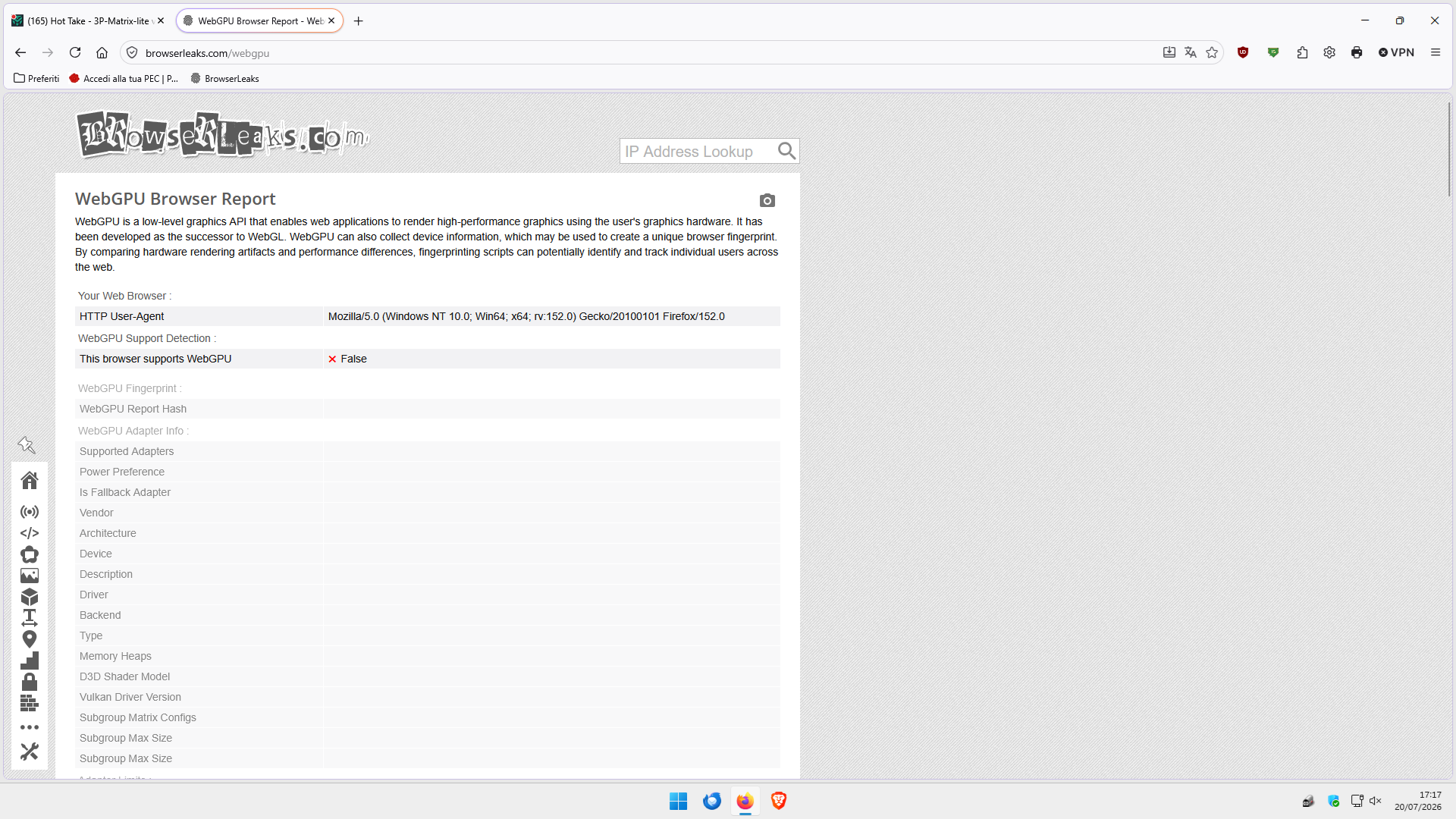Open the Windows Start menu
The height and width of the screenshot is (819, 1456).
pyautogui.click(x=679, y=801)
